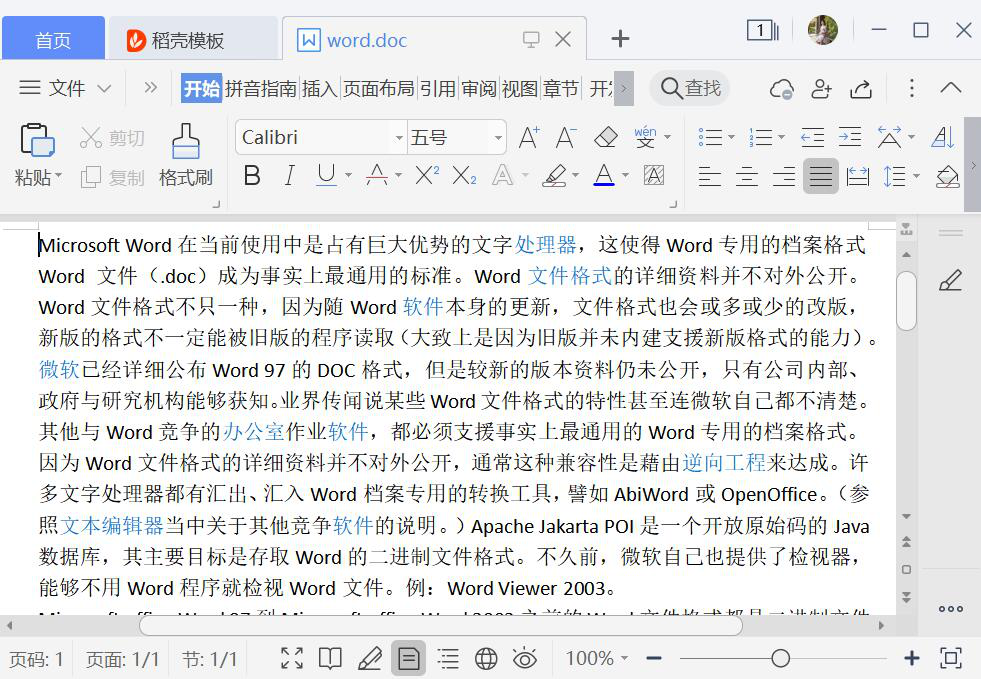
Task: Click the Format Painter (格式刷) icon
Action: [x=185, y=142]
